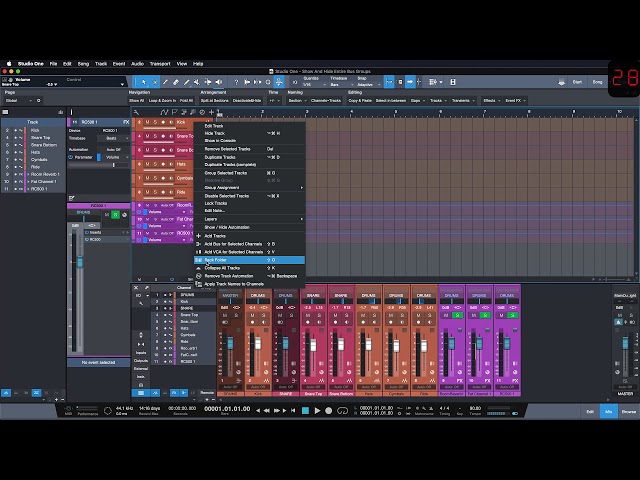Select the Listen (speaker) tool

(219, 82)
